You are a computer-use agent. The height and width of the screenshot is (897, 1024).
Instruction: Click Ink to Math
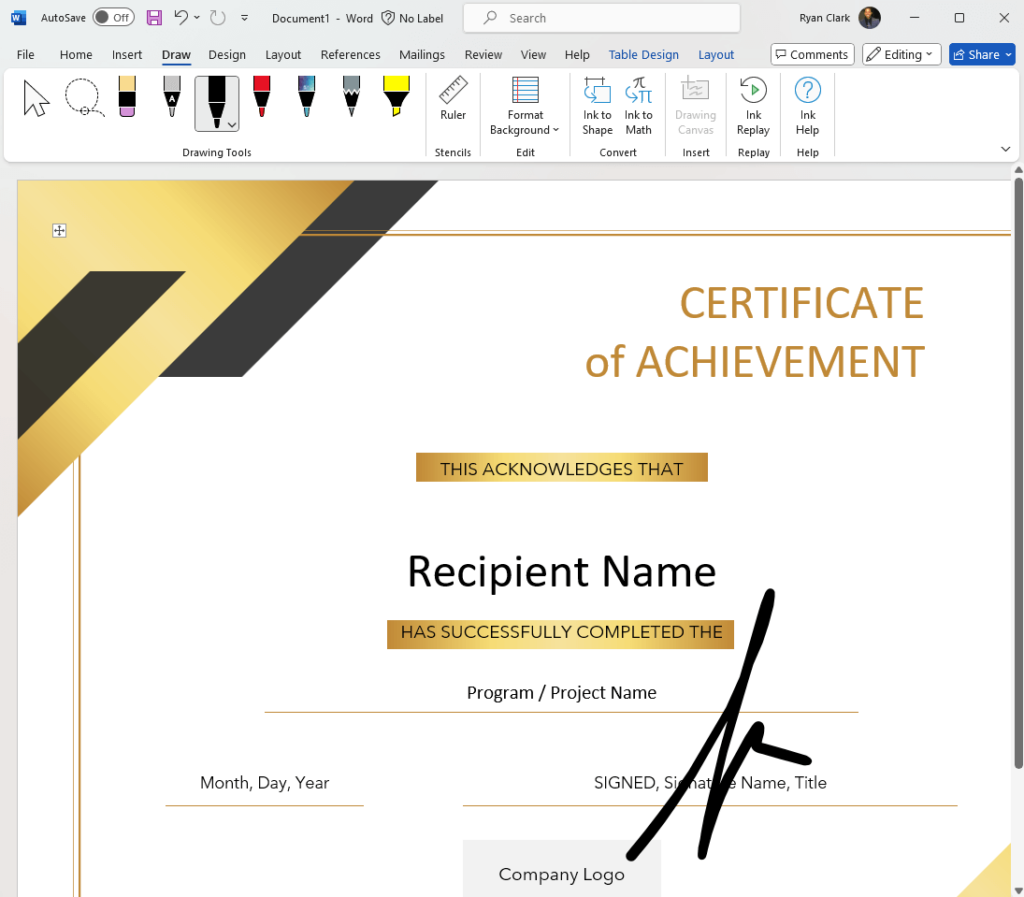tap(638, 106)
